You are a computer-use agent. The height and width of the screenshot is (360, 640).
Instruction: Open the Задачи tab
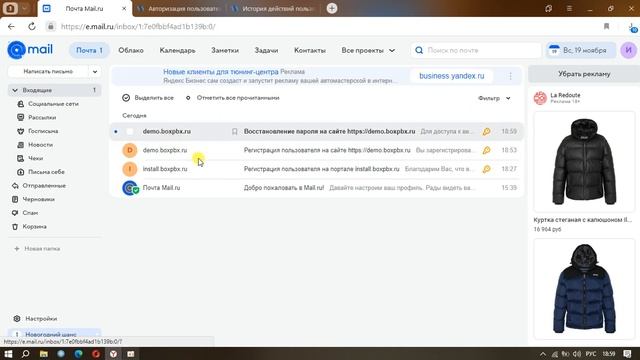coord(266,50)
